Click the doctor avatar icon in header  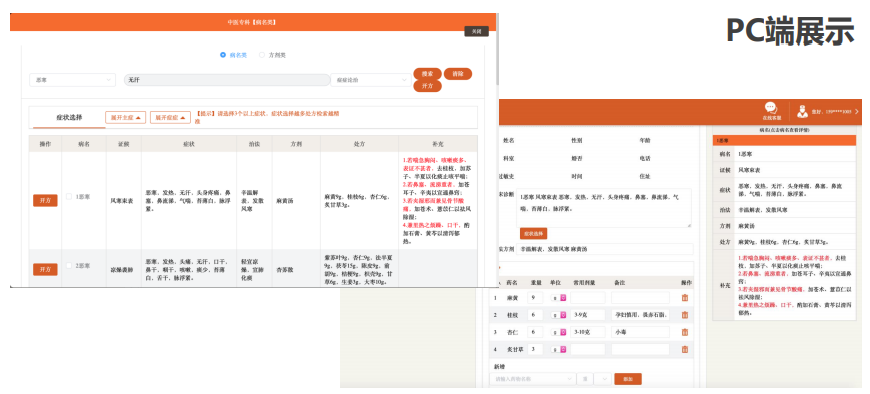point(802,111)
